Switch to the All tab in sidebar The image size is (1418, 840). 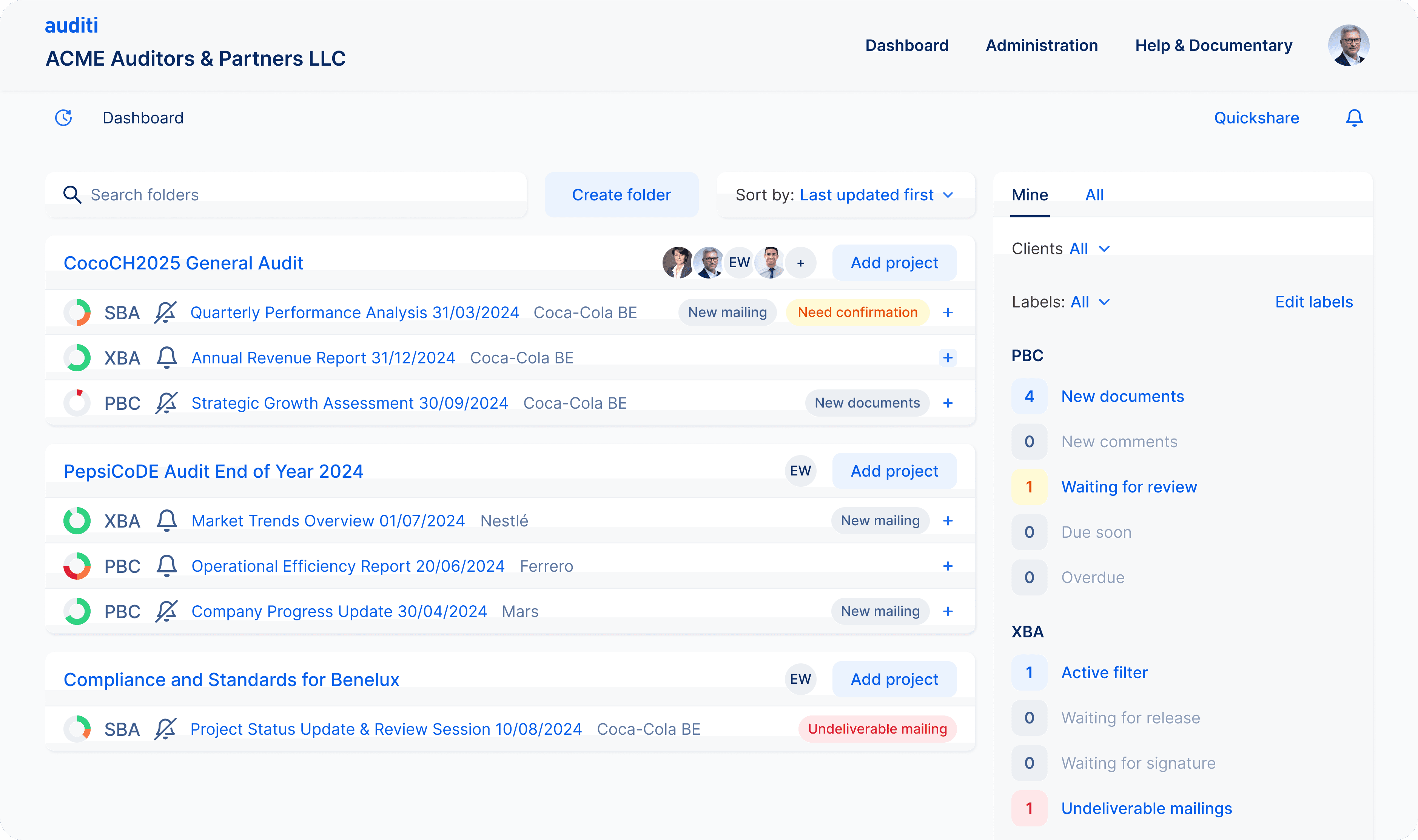(x=1094, y=195)
